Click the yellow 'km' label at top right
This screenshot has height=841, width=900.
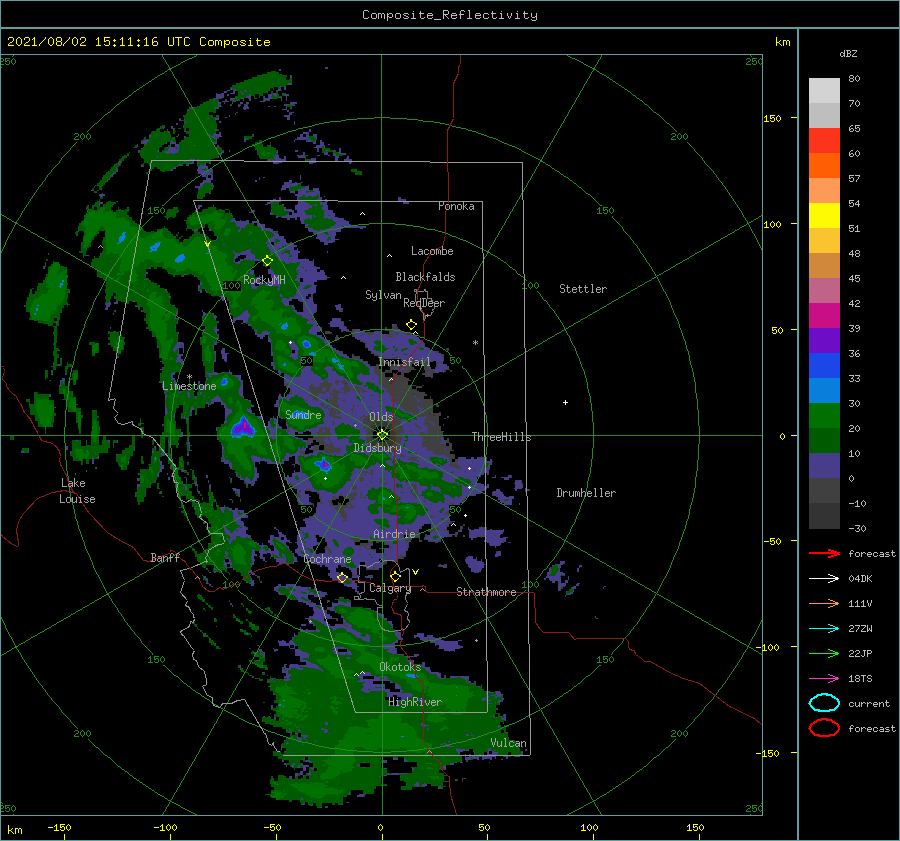[782, 42]
